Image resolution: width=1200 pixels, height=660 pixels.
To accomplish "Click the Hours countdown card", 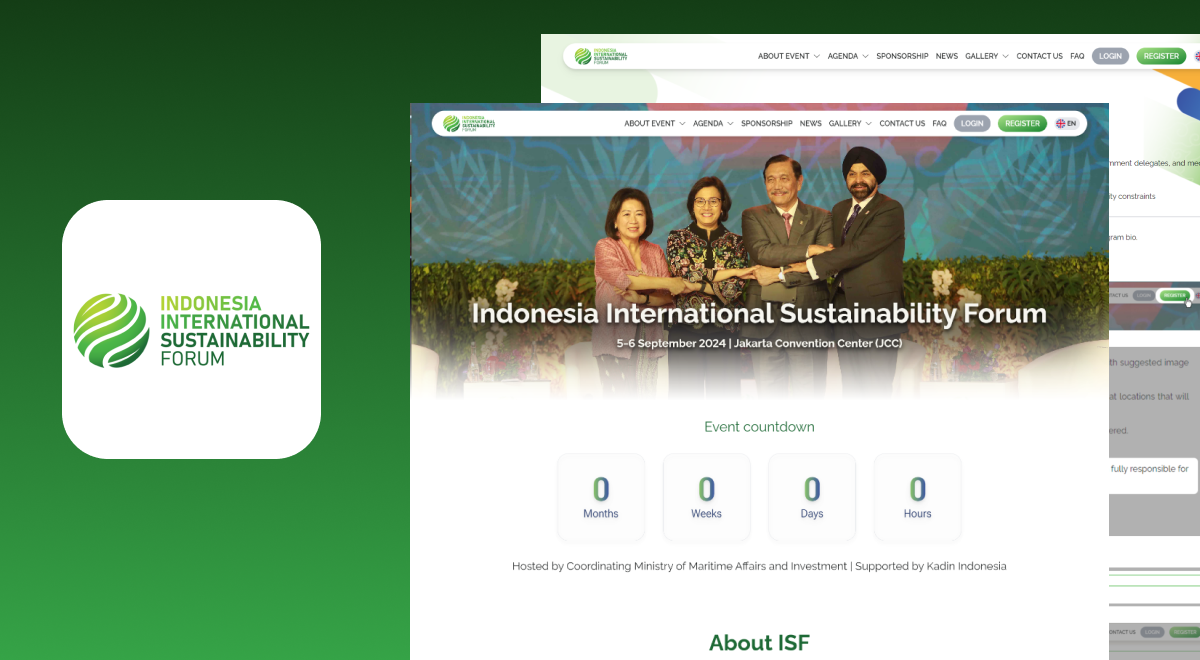I will (917, 497).
